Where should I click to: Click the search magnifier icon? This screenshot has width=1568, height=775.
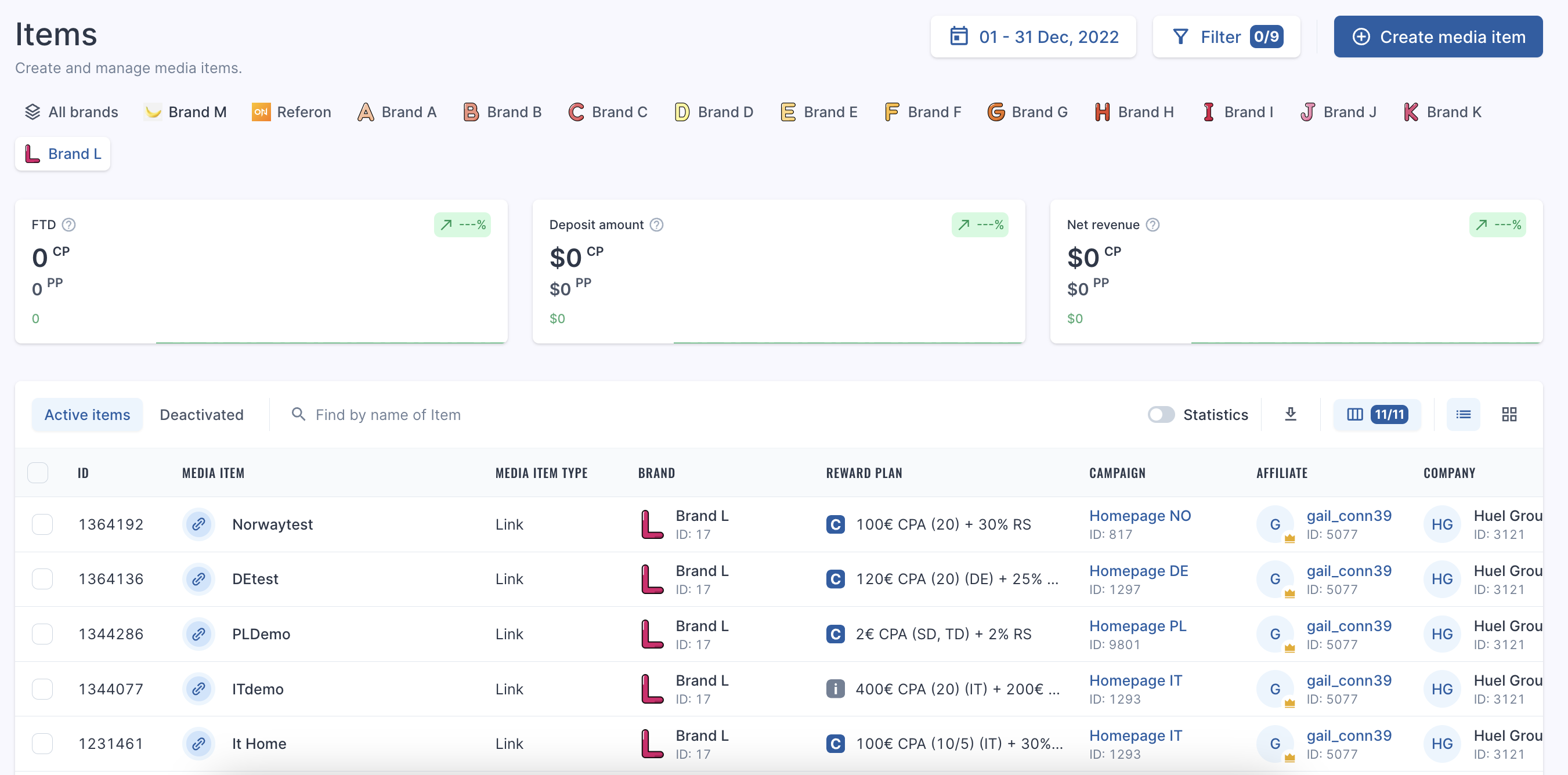pyautogui.click(x=298, y=414)
